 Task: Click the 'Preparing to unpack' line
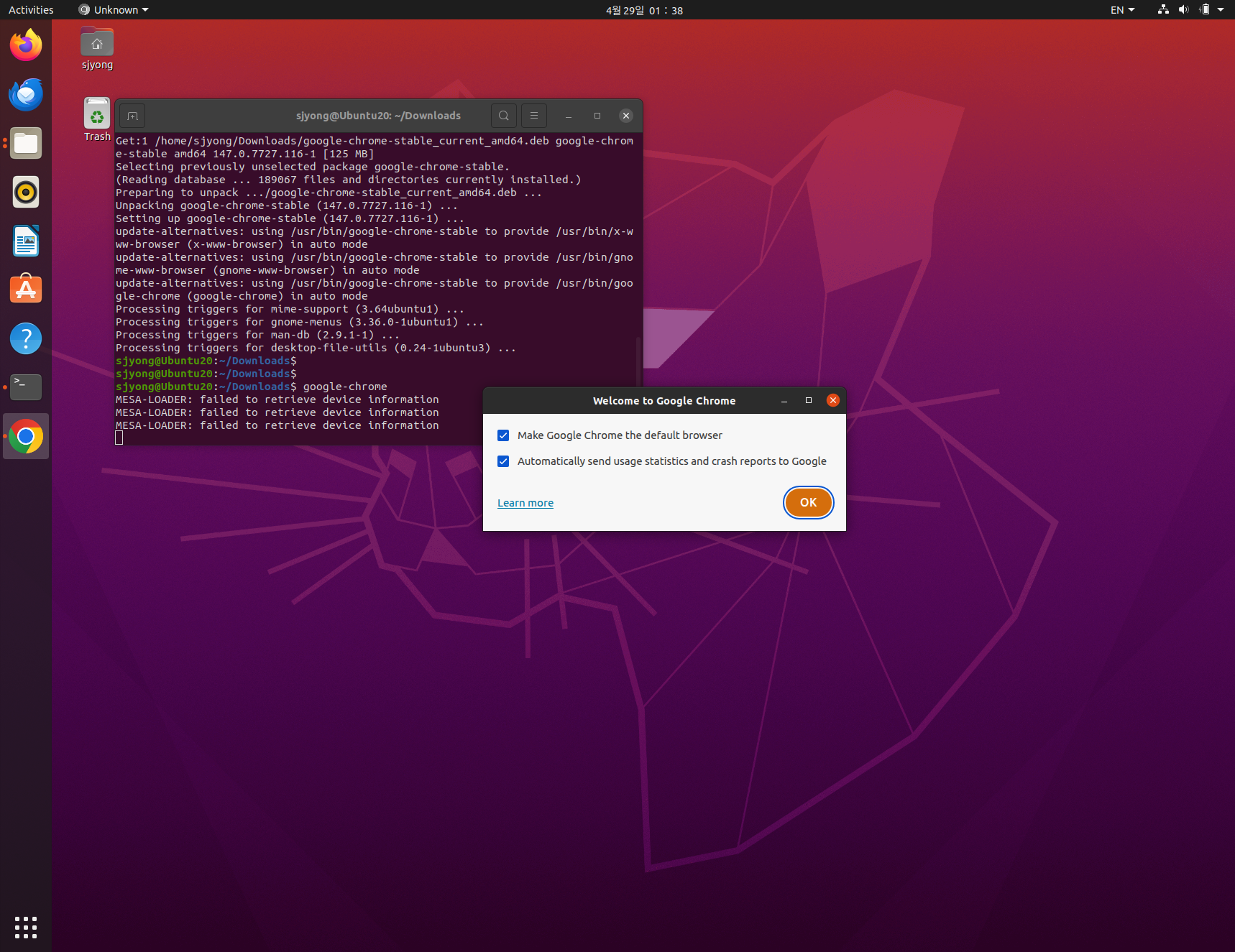pyautogui.click(x=329, y=193)
